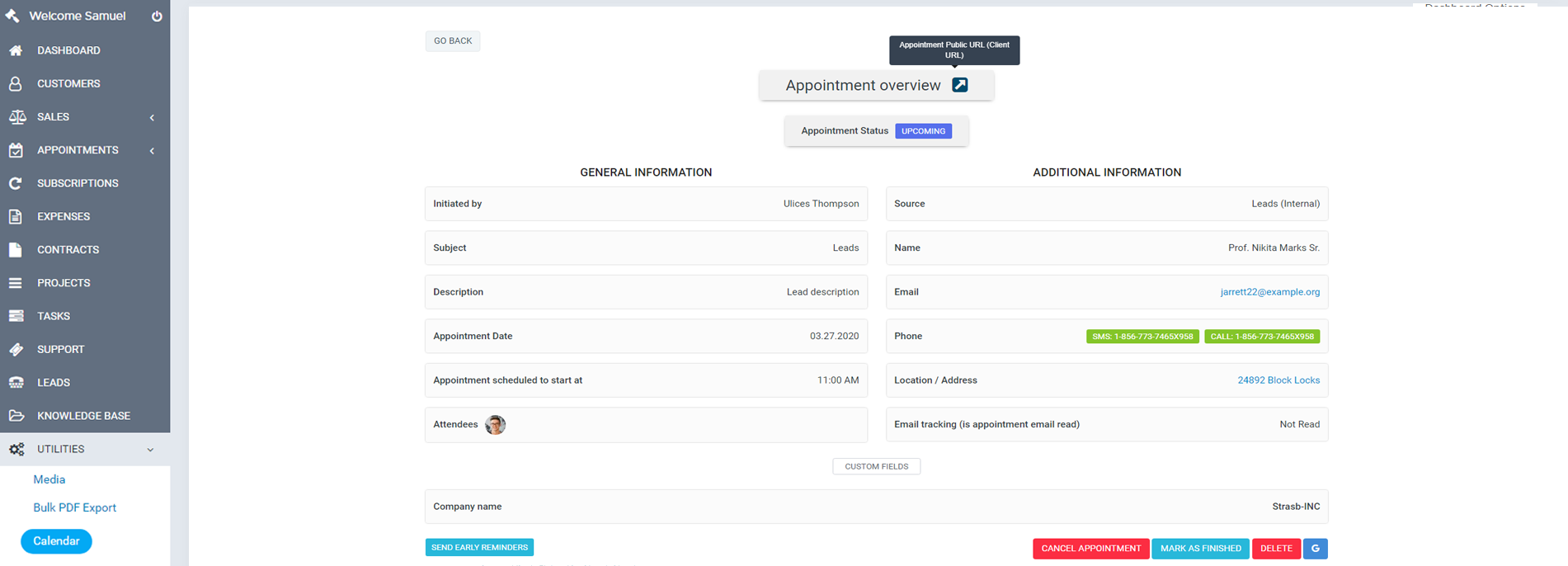Open Customers menu item
The height and width of the screenshot is (566, 1568).
[68, 83]
